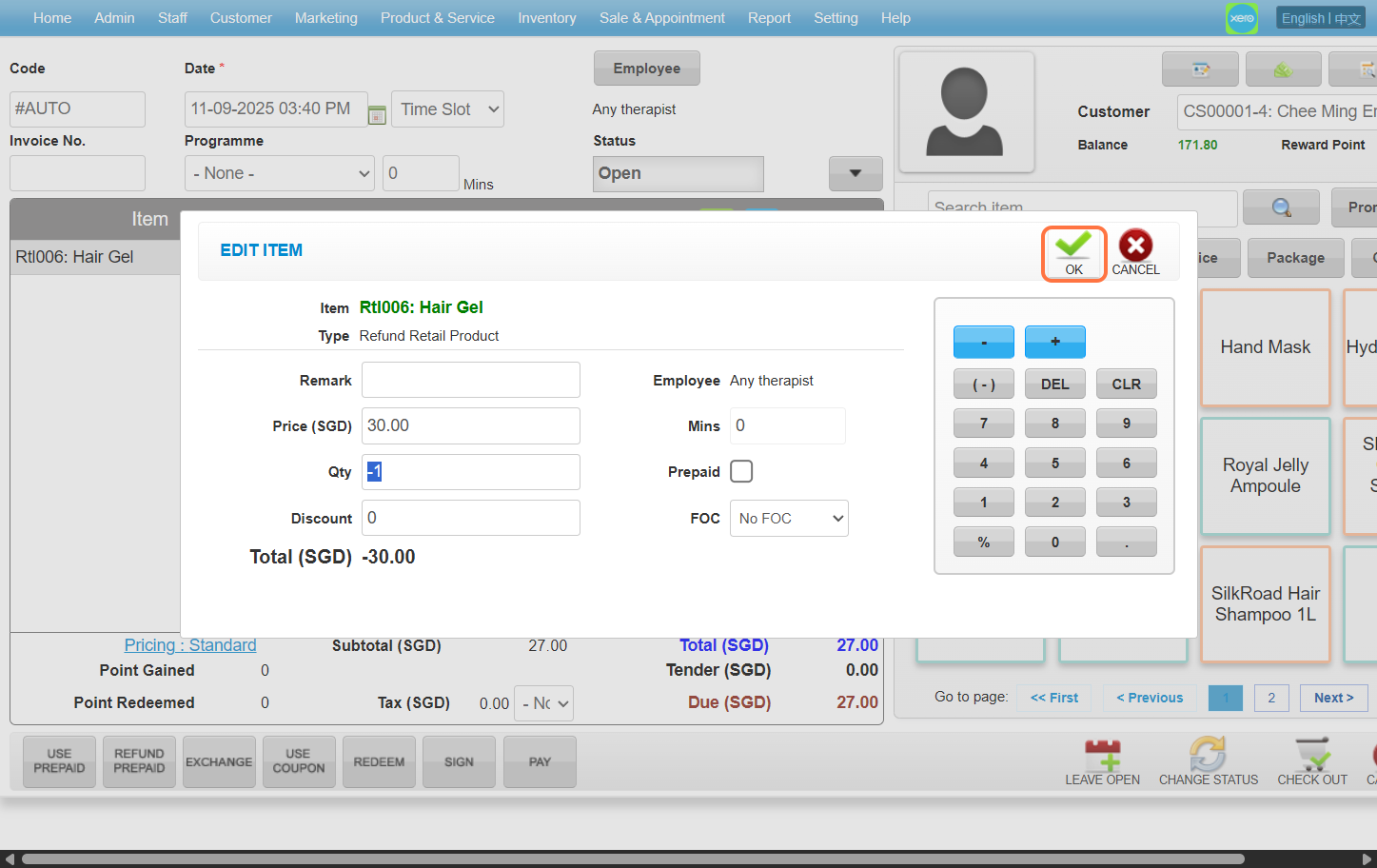Click the horizontal scrollbar at the bottom
The width and height of the screenshot is (1377, 868).
pos(632,858)
